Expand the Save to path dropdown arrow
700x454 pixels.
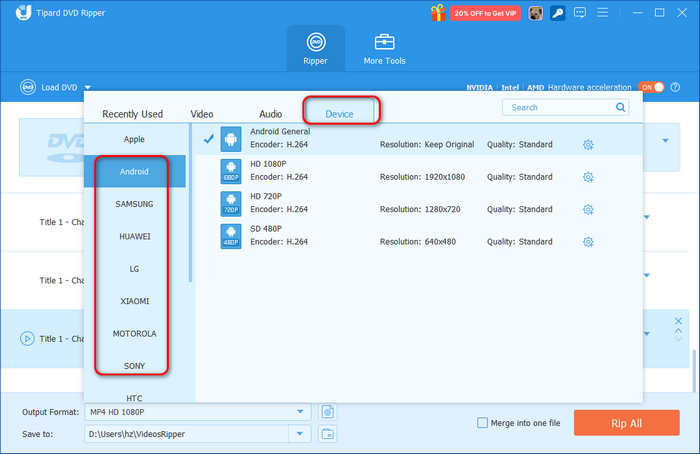click(x=300, y=434)
